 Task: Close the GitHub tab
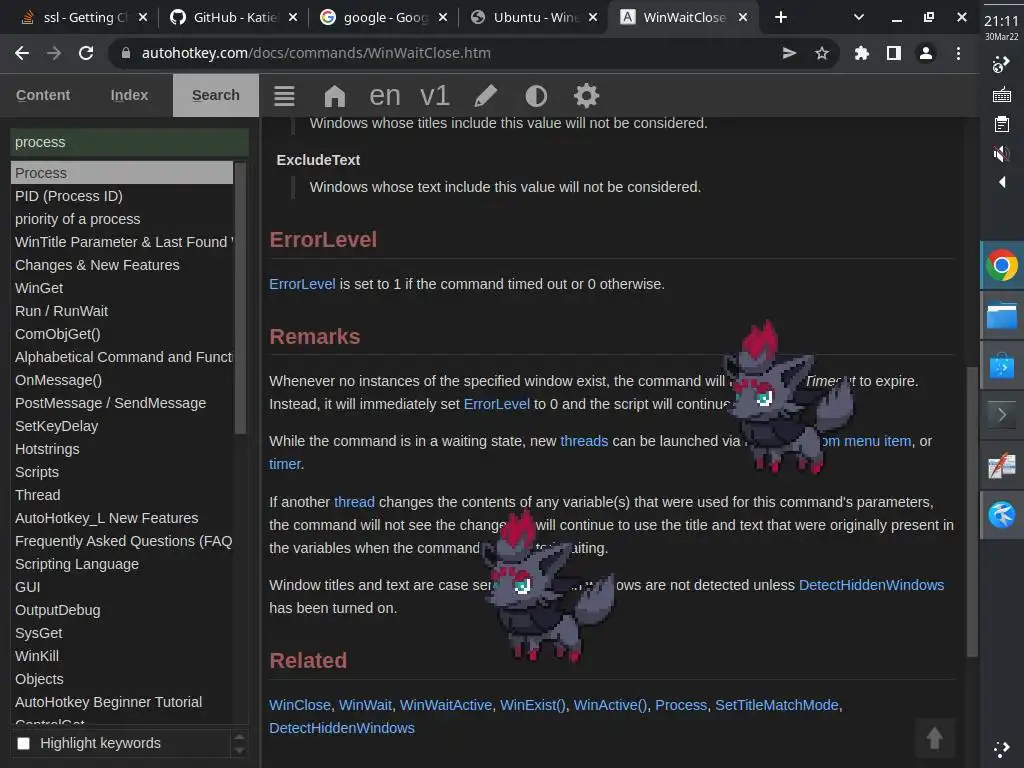[x=293, y=18]
